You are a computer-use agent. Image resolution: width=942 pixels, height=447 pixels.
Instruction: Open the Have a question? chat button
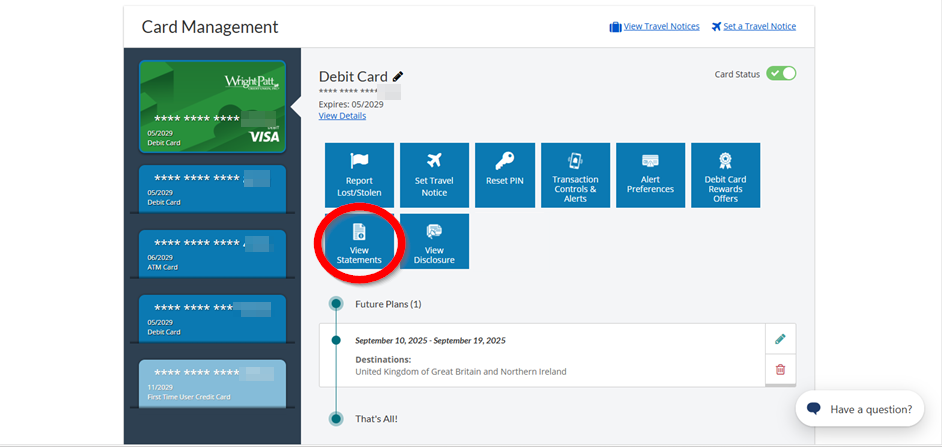coord(860,409)
